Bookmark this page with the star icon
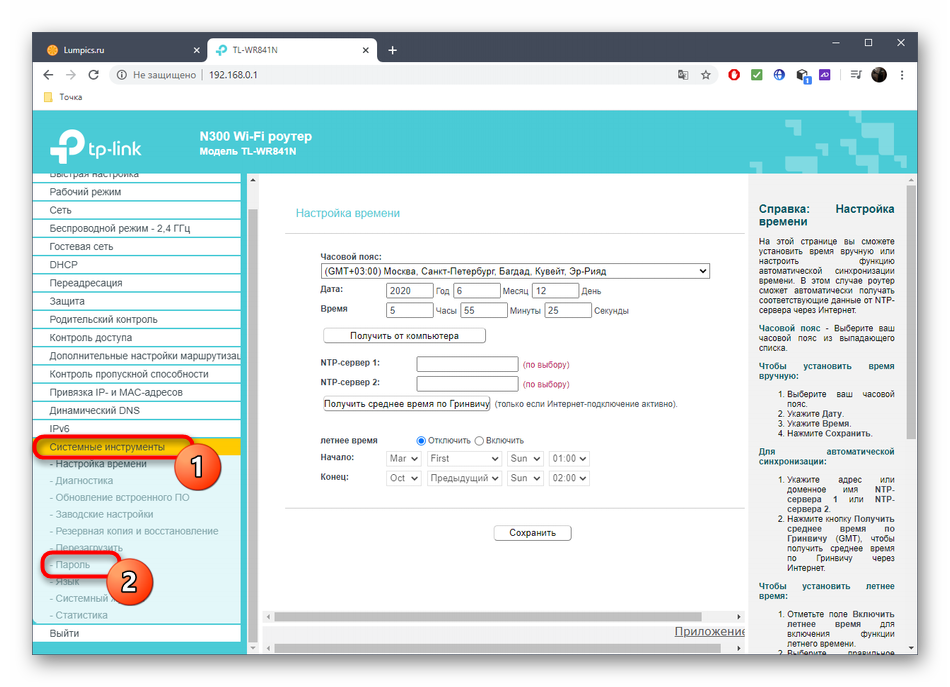This screenshot has height=687, width=950. (x=706, y=75)
